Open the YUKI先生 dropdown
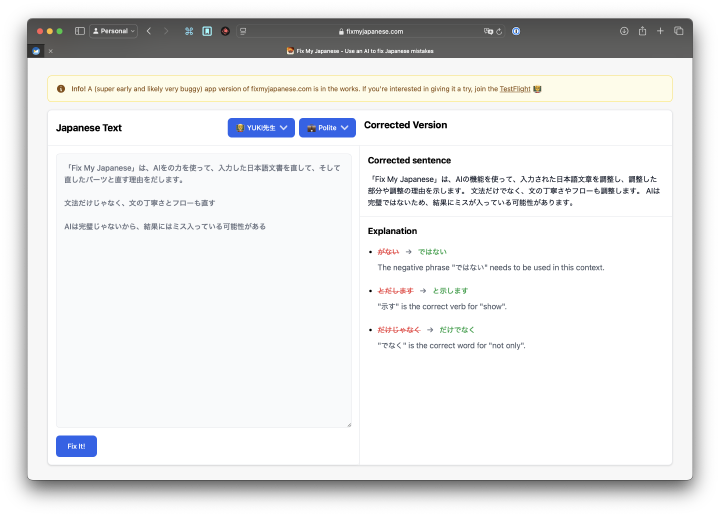Image resolution: width=720 pixels, height=516 pixels. pos(261,128)
